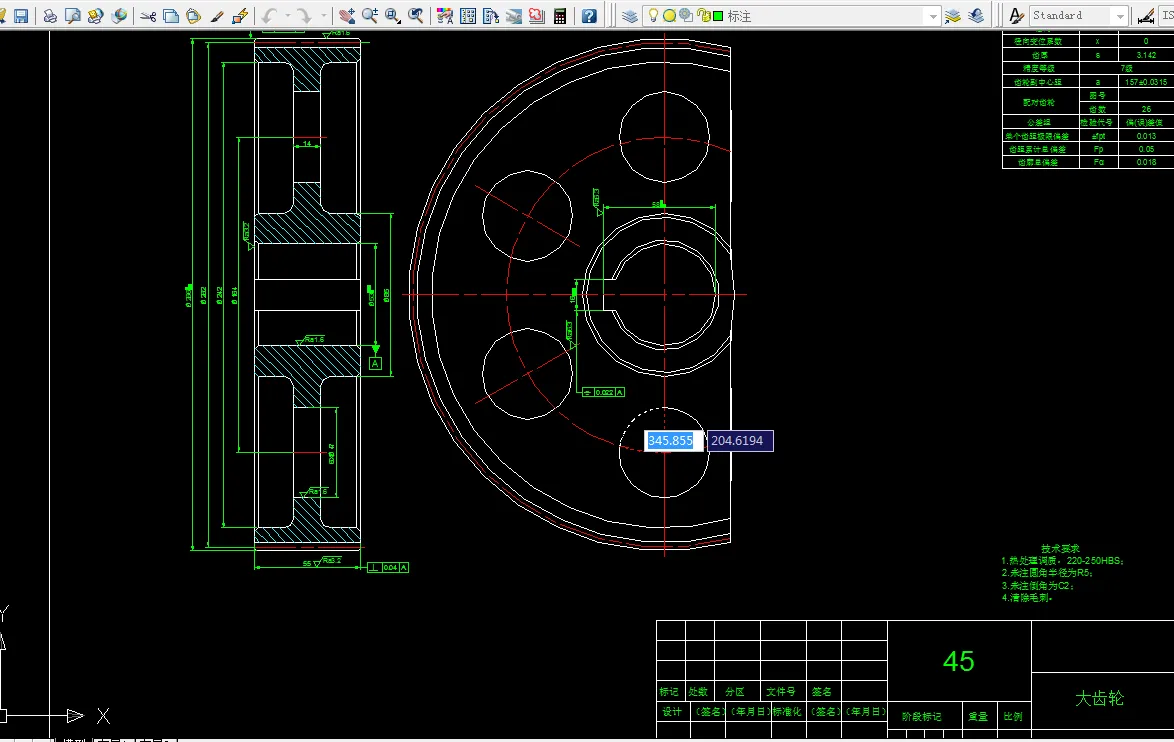The image size is (1174, 742).
Task: Select Zoom Realtime tool
Action: tap(369, 16)
